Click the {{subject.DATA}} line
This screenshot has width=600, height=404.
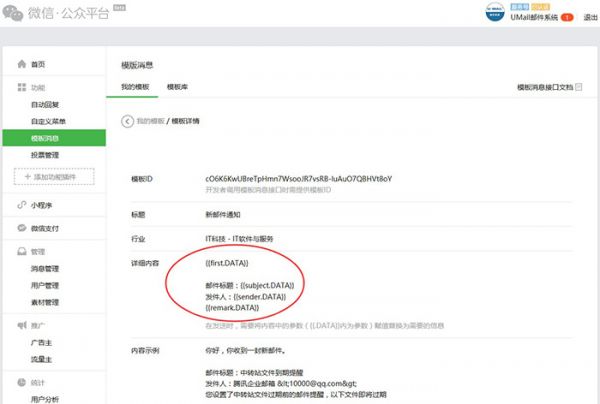pyautogui.click(x=250, y=285)
